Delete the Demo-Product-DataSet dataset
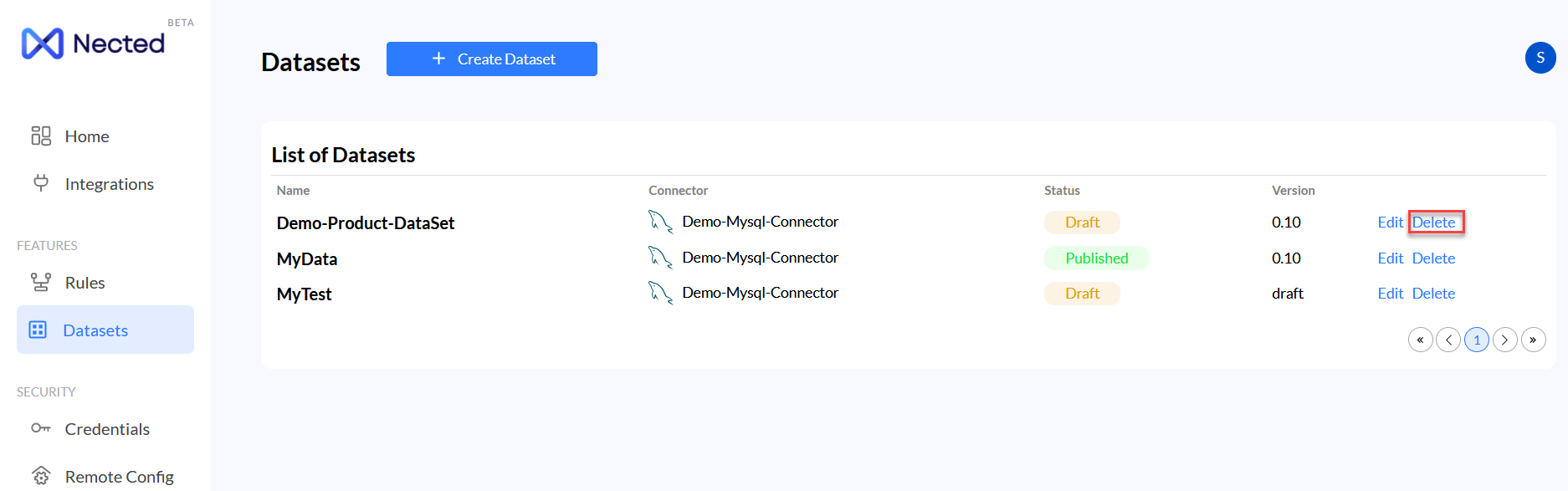This screenshot has width=1568, height=491. (1433, 222)
